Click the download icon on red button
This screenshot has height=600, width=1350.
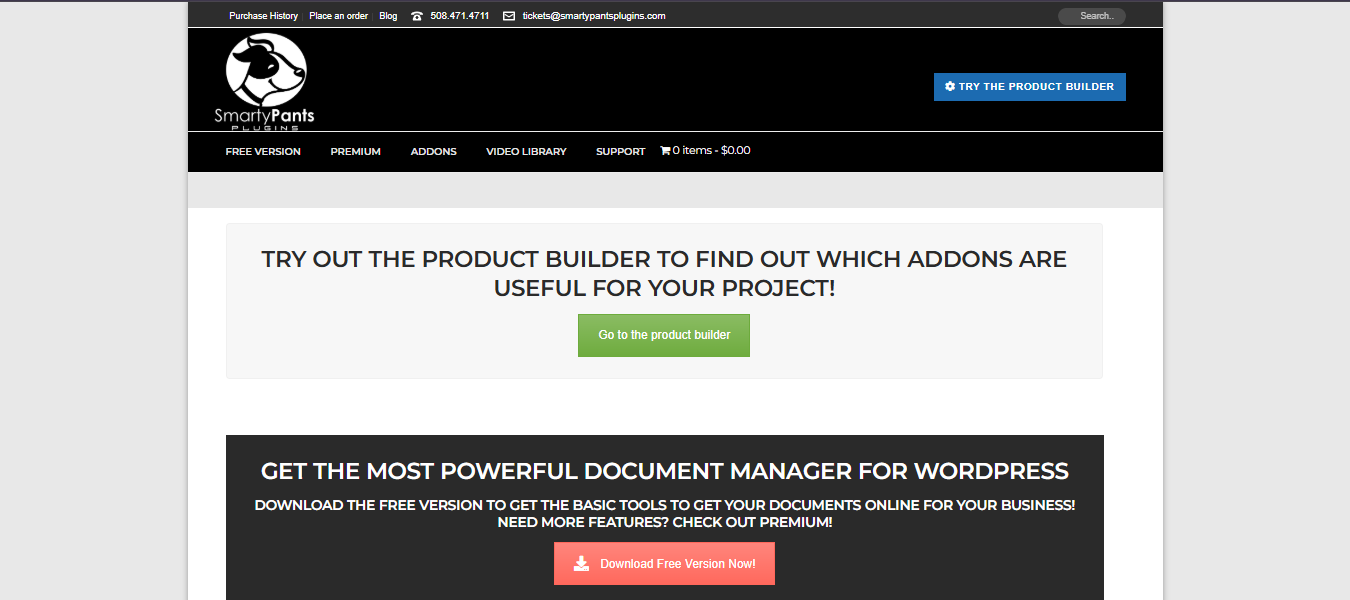pyautogui.click(x=582, y=564)
